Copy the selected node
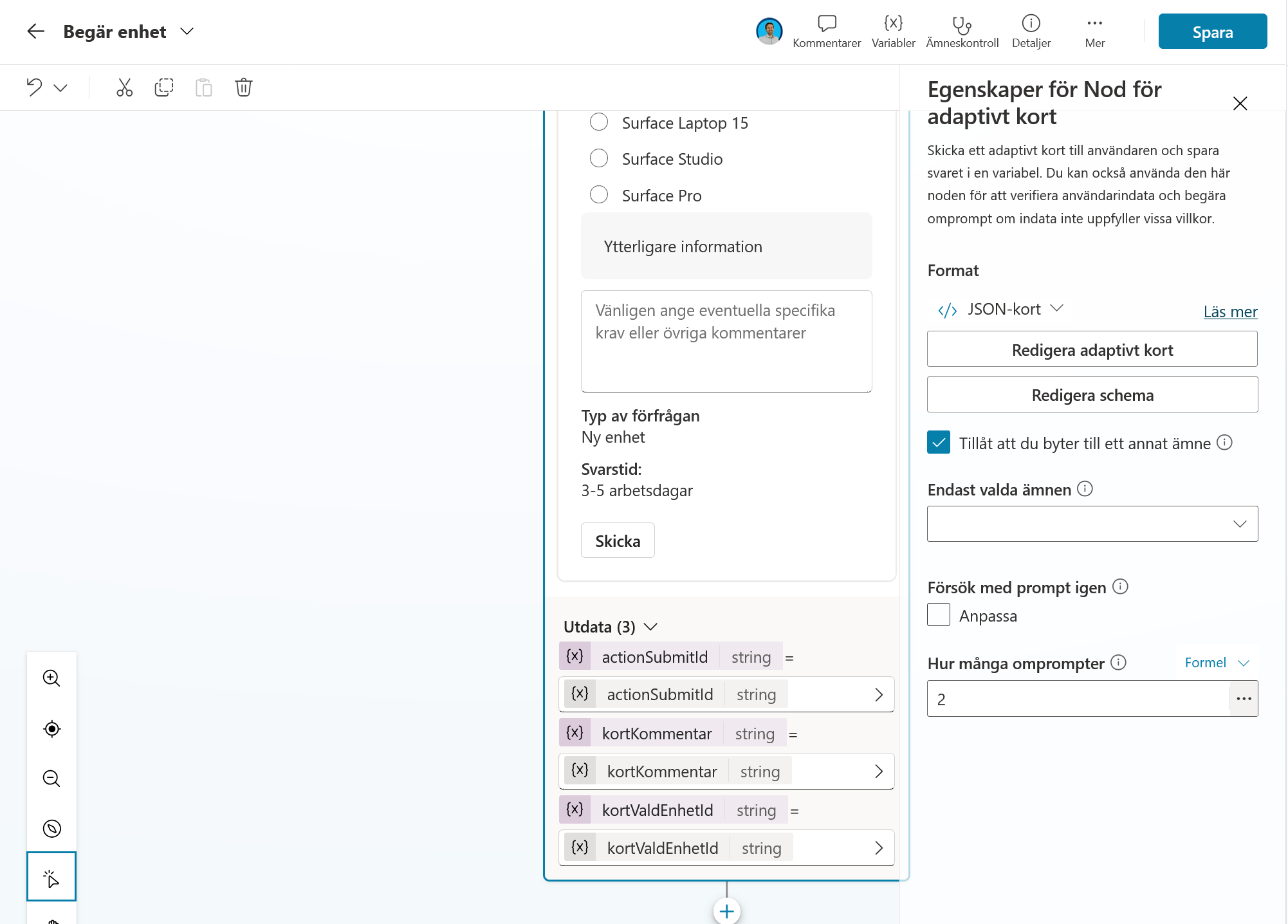This screenshot has height=924, width=1288. (x=164, y=87)
